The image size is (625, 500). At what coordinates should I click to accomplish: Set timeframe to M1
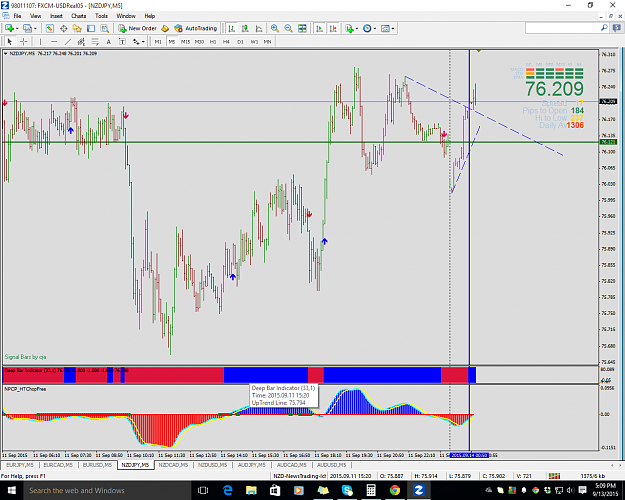click(158, 41)
